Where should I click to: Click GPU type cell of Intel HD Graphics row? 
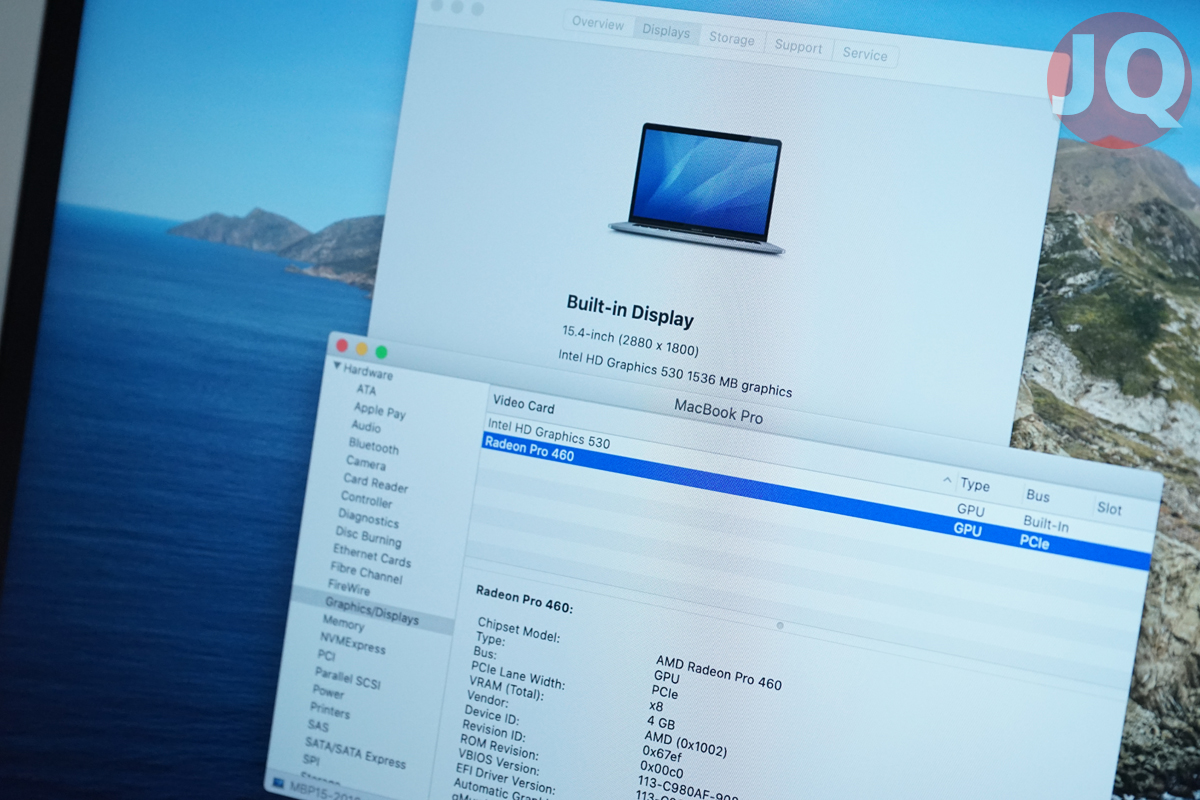pos(971,511)
